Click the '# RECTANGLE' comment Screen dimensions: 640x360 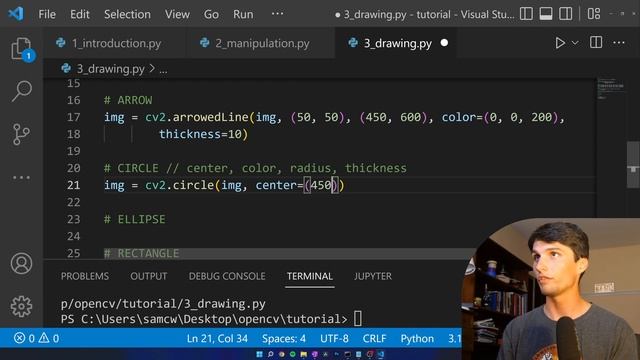pos(141,253)
